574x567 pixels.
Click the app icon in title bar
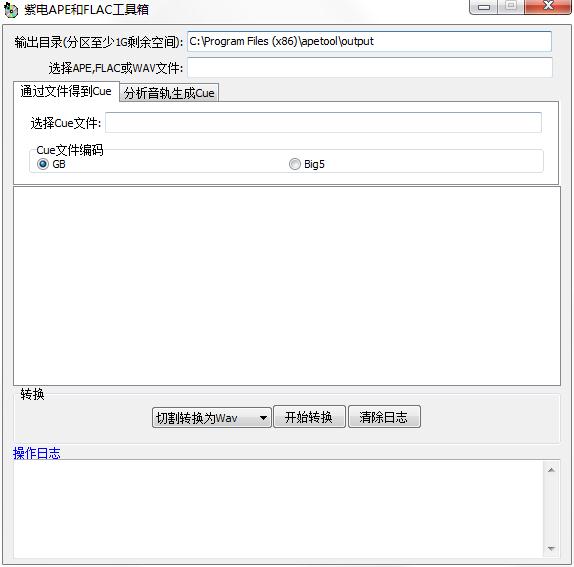pos(11,10)
